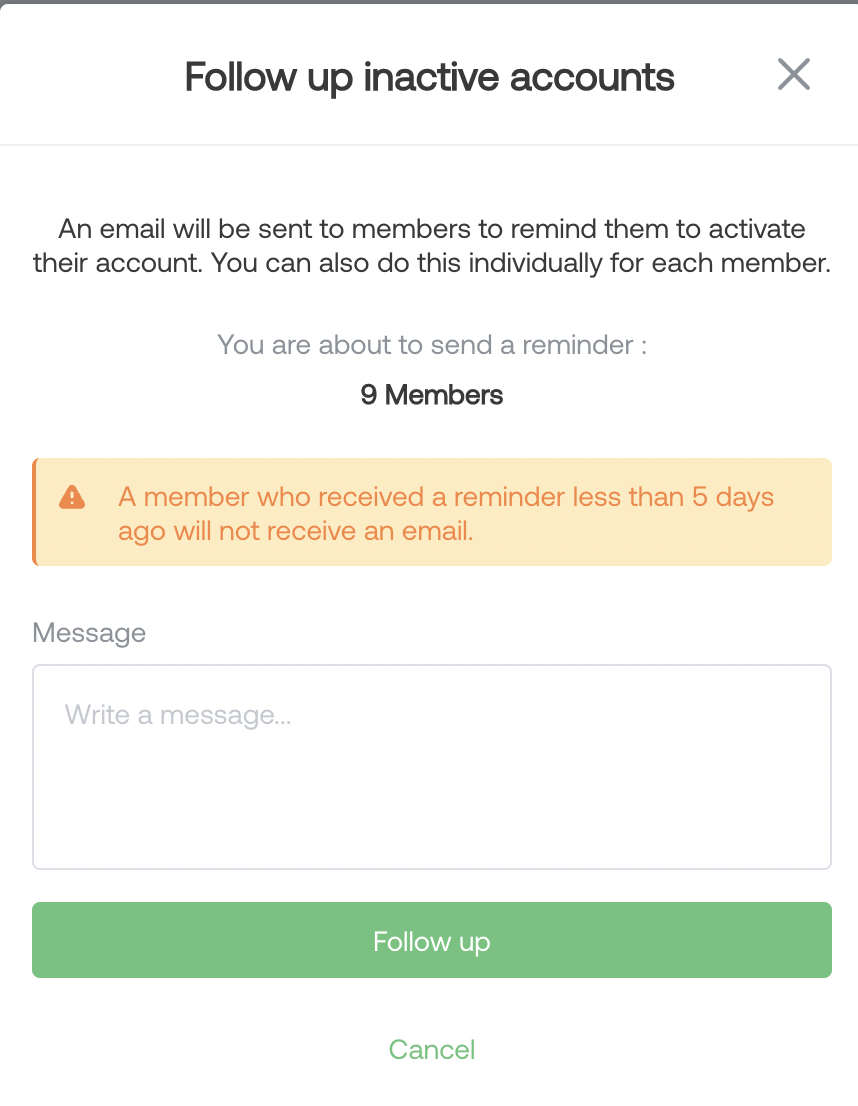Click the blank space between Follow up and Cancel
The image size is (858, 1106).
point(432,1005)
